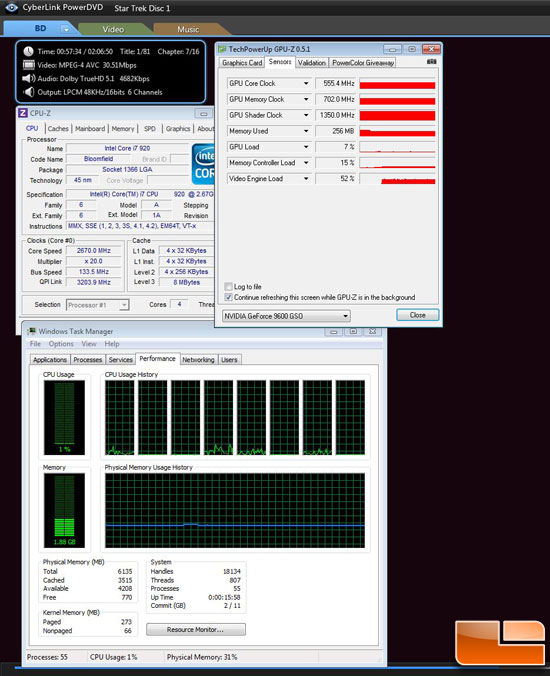This screenshot has height=676, width=550.
Task: Click the Video Engine Load graph
Action: coord(397,178)
